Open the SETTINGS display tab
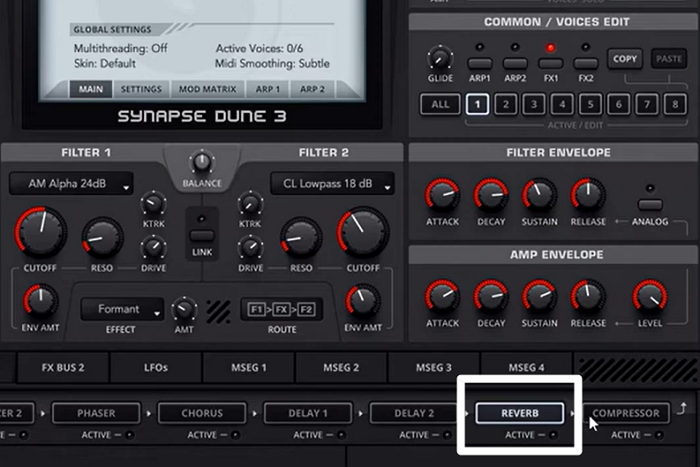This screenshot has height=467, width=700. pyautogui.click(x=141, y=89)
